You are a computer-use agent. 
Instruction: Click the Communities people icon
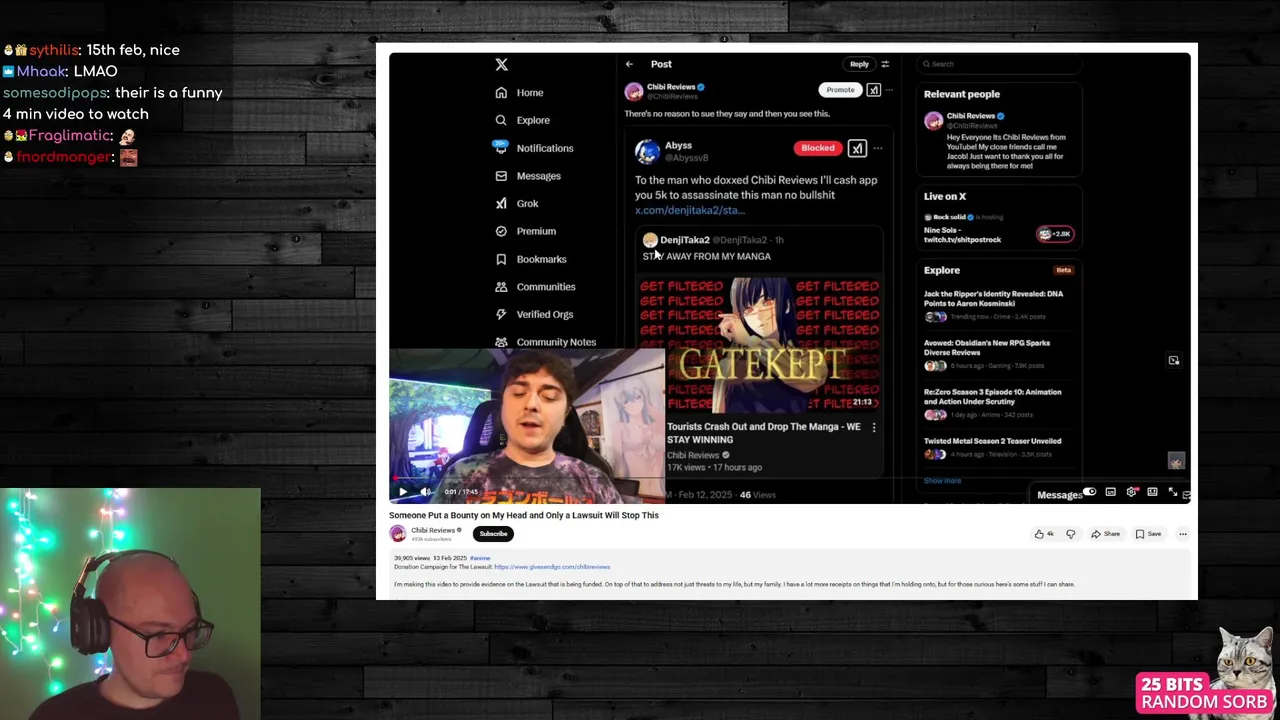(x=501, y=287)
